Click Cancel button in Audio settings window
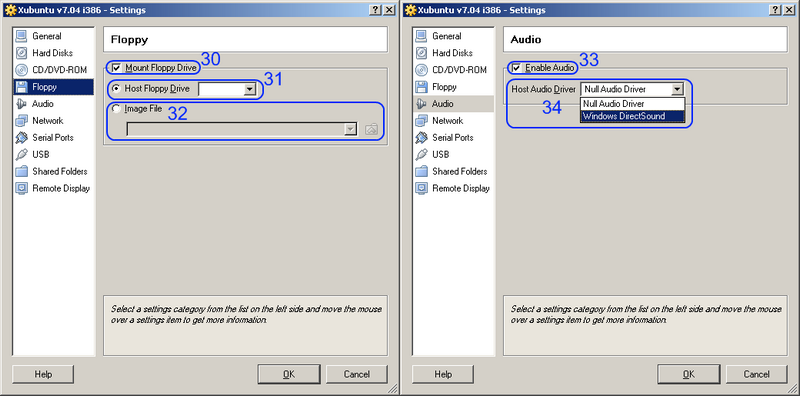Screen dimensions: 800x396 (757, 374)
